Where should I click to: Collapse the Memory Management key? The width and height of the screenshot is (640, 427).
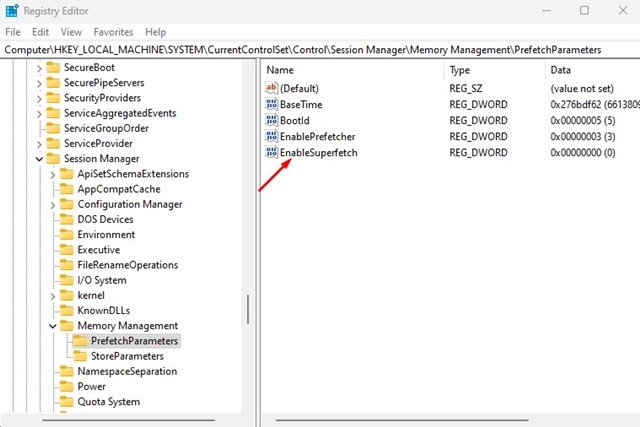(x=53, y=326)
